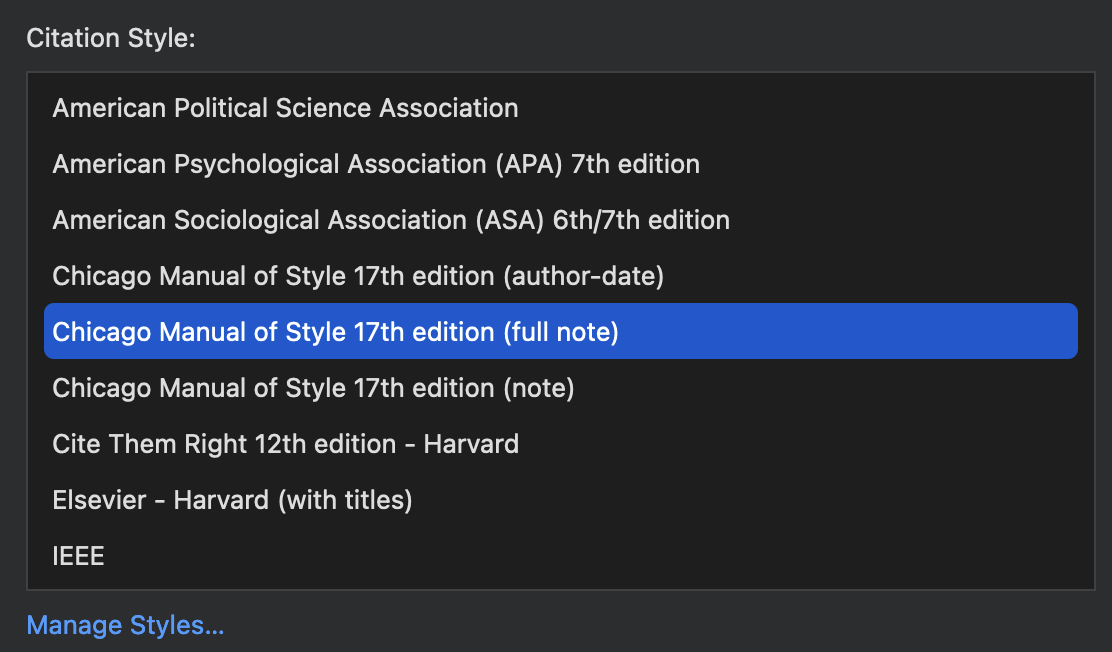Choose Cite Them Right 12th edition Harvard
This screenshot has height=652, width=1112.
(285, 444)
